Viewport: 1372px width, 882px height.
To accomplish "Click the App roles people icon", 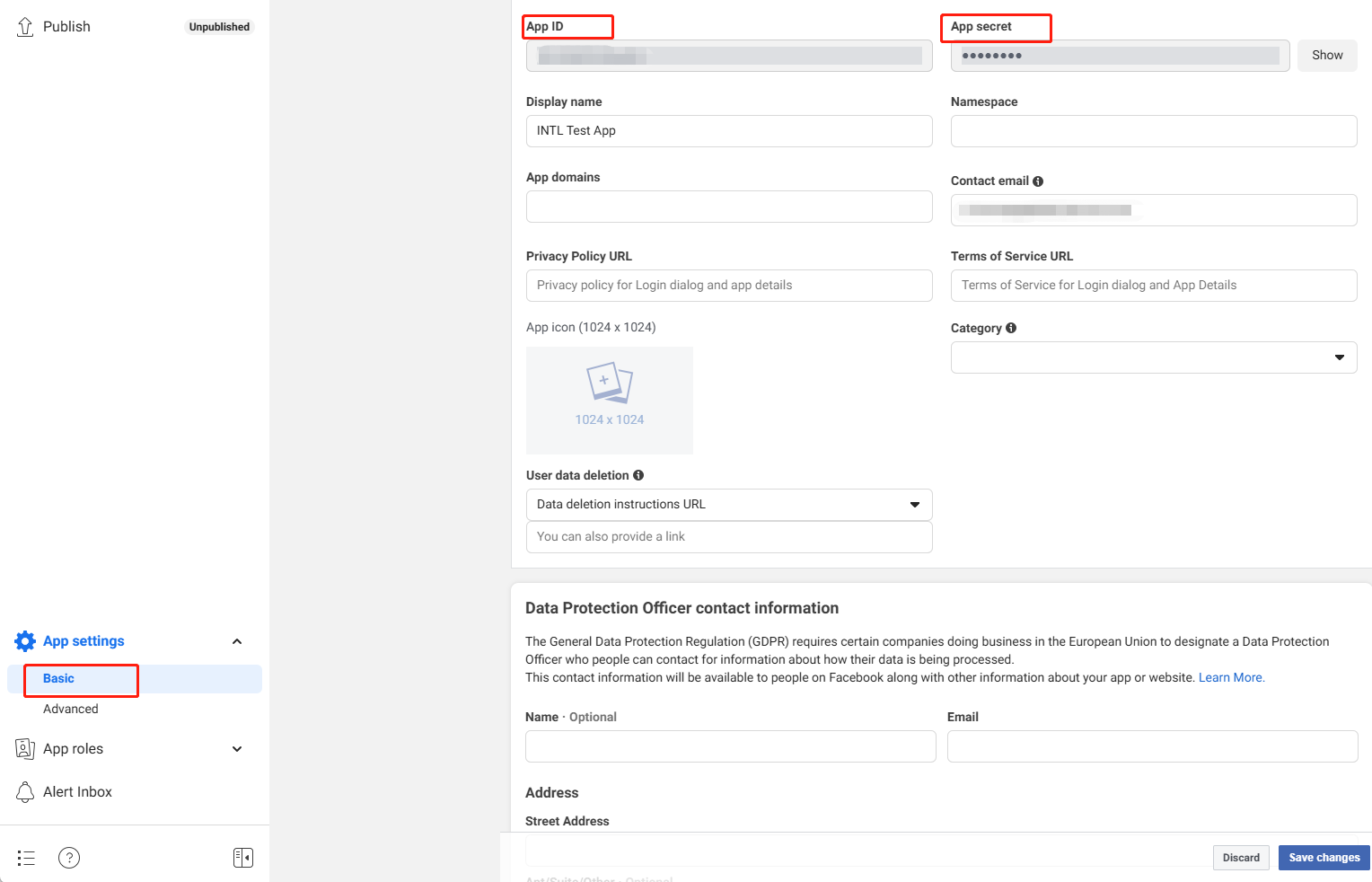I will 25,748.
